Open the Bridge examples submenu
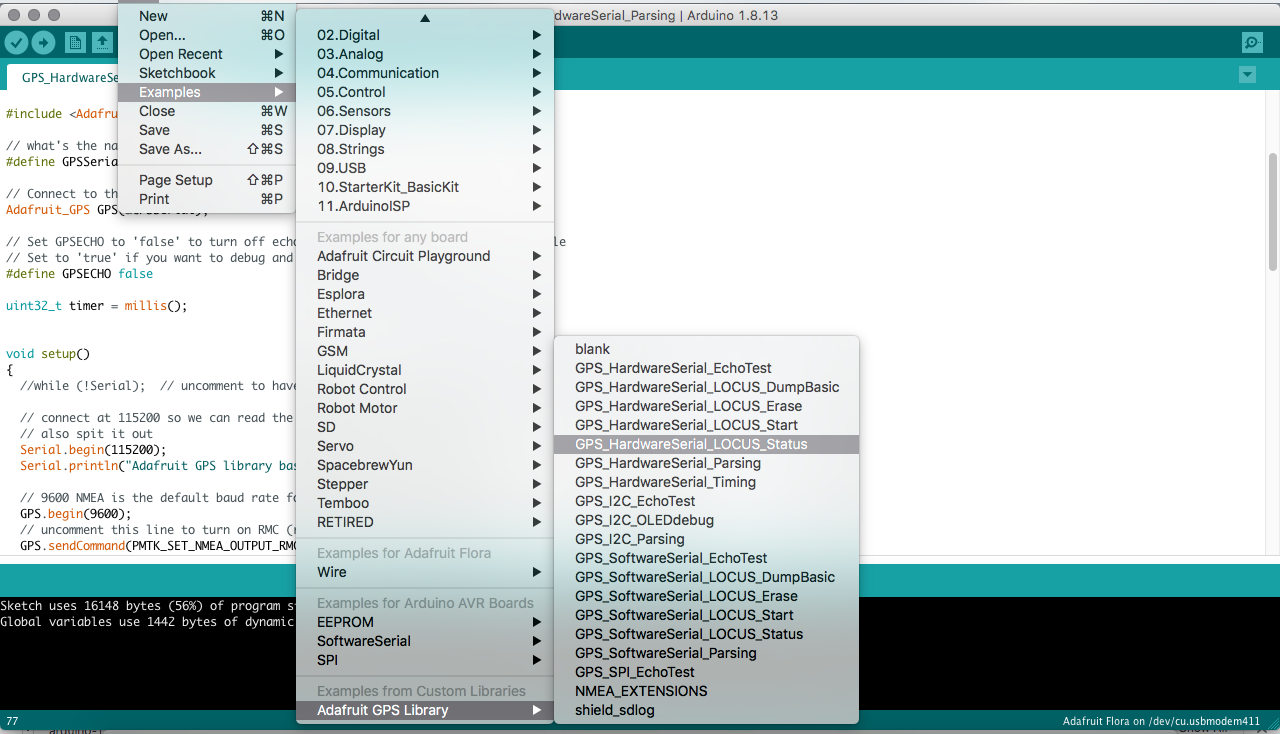 pos(425,275)
